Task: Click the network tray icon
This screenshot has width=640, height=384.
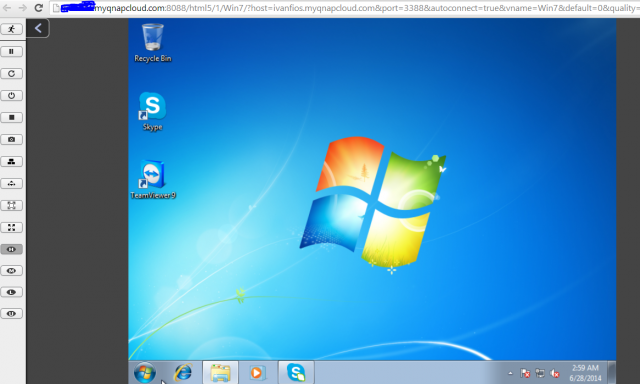Action: (540, 373)
